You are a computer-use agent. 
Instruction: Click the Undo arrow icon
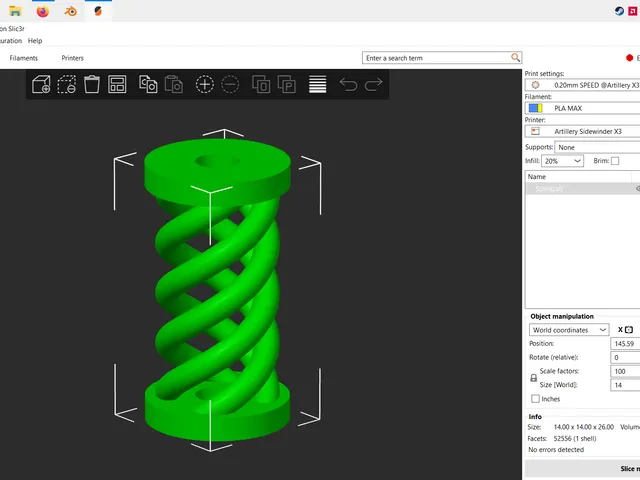point(348,84)
